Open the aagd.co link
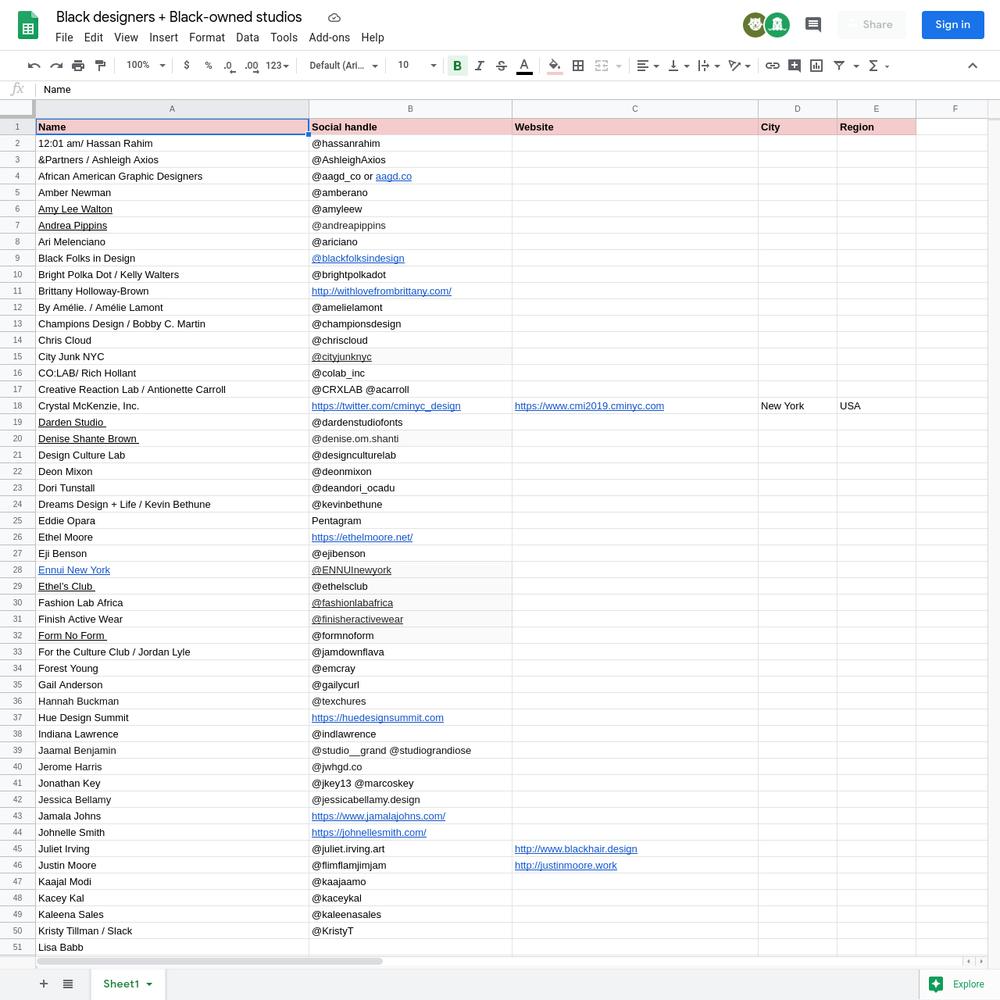1000x1000 pixels. 393,176
